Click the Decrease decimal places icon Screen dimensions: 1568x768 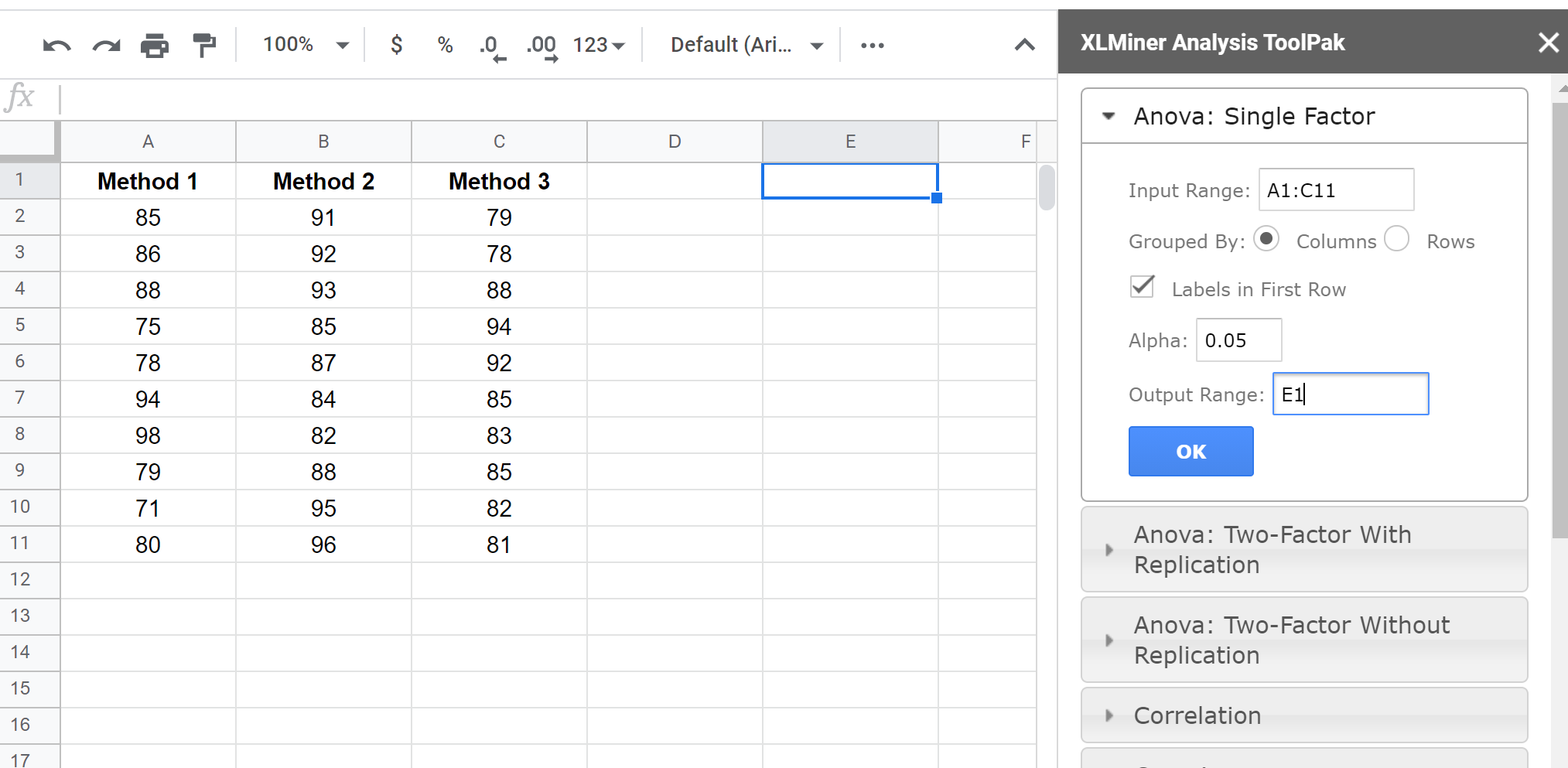(492, 46)
